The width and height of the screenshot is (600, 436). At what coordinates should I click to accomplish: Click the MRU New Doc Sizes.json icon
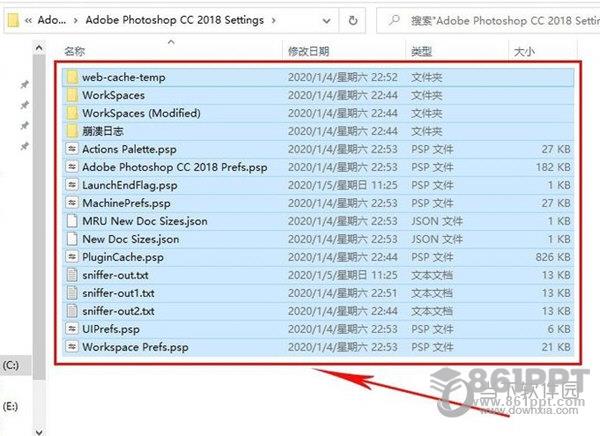(72, 221)
